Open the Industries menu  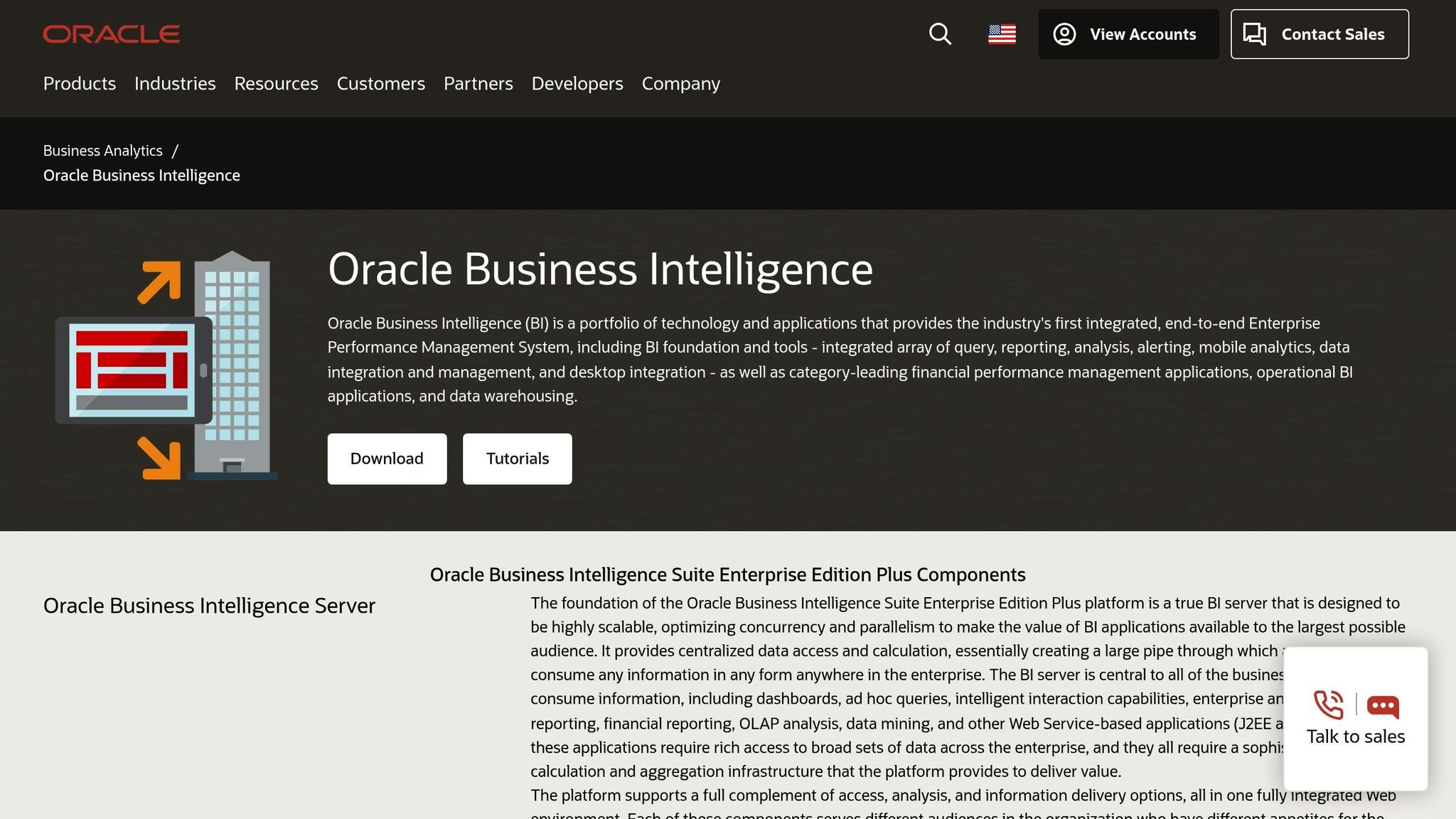click(175, 83)
